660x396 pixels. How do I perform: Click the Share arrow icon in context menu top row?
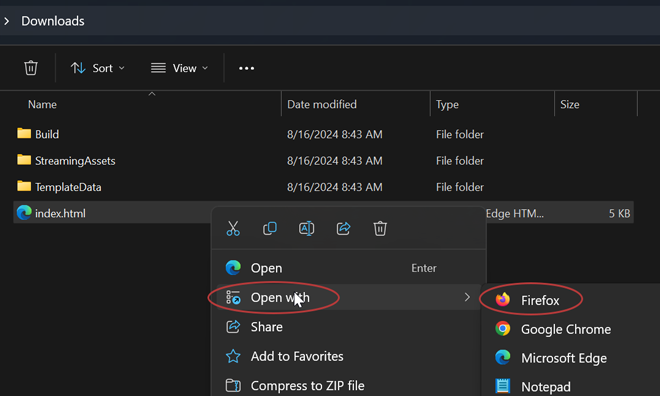click(x=343, y=229)
